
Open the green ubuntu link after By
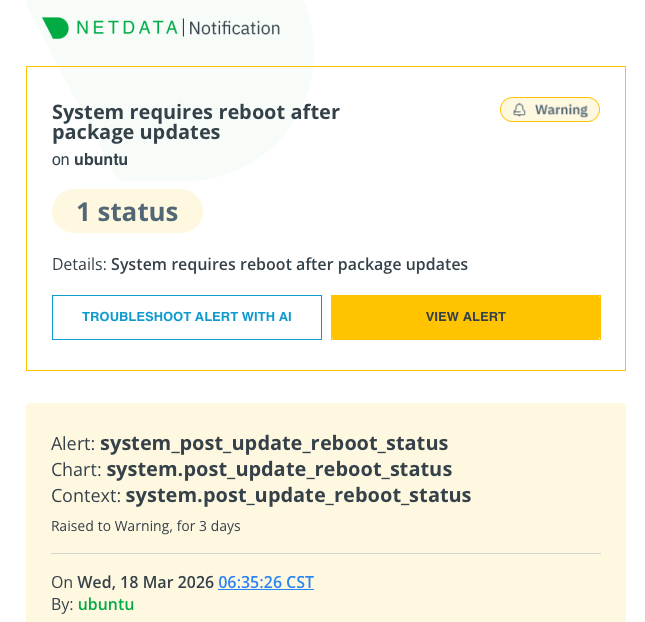point(106,604)
